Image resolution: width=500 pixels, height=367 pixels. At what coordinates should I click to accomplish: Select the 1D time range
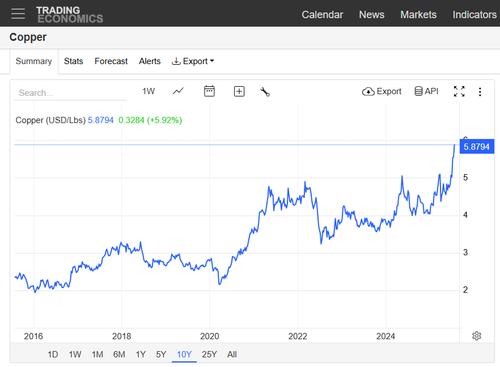coord(53,354)
